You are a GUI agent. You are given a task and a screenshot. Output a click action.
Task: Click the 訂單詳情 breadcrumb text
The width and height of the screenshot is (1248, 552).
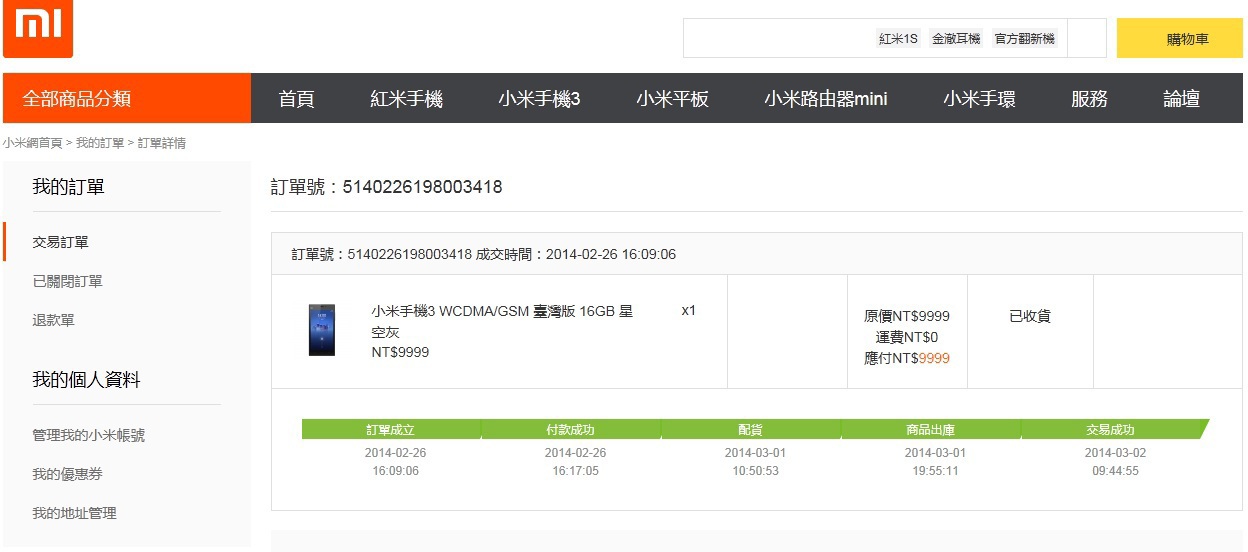[162, 143]
